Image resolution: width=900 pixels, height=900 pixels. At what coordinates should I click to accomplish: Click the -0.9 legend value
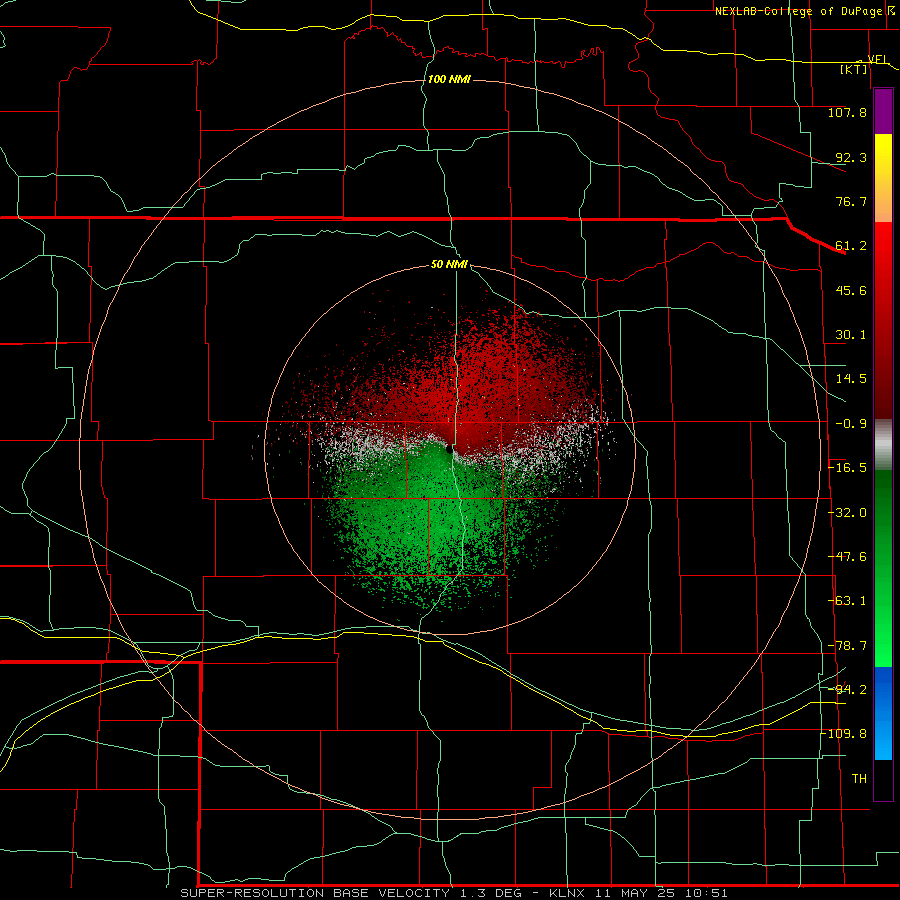[851, 424]
